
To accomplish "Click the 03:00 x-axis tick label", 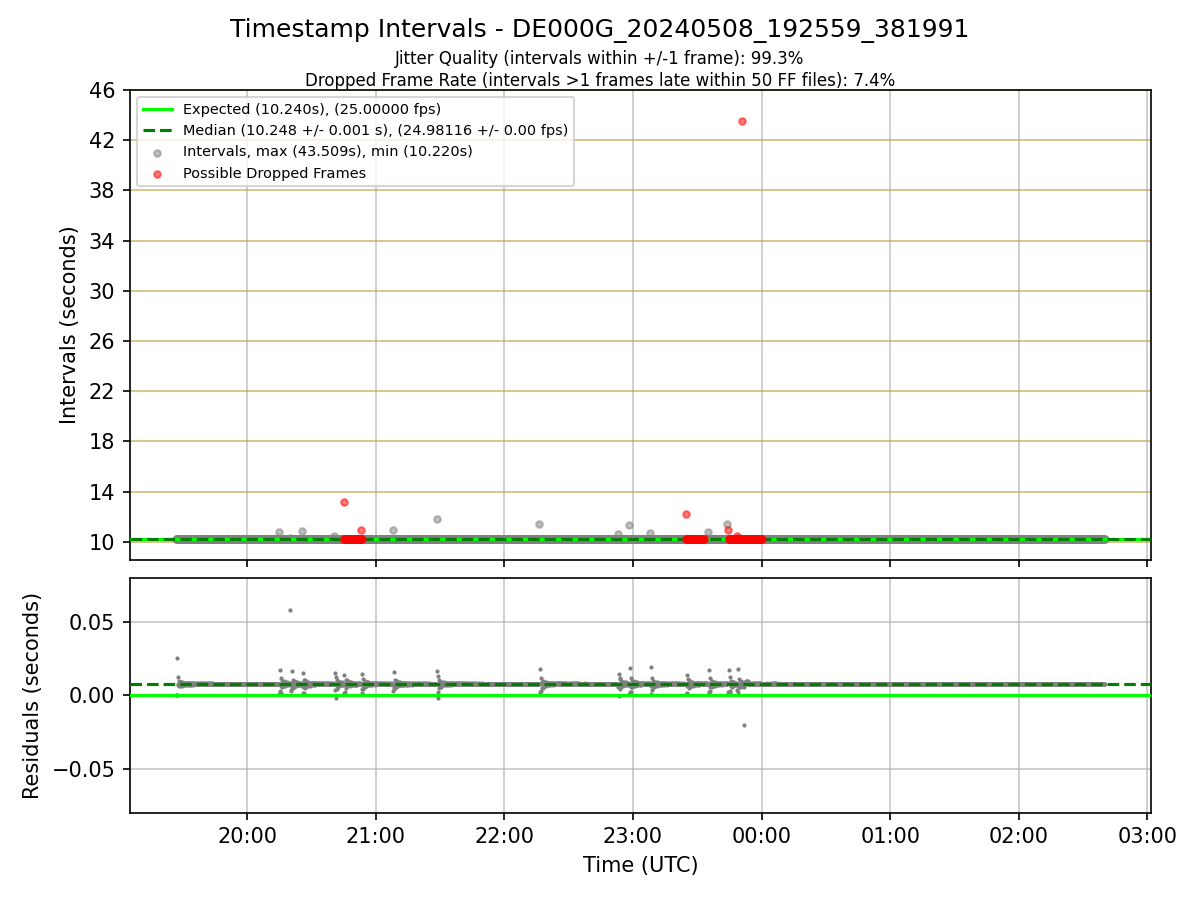I will click(x=1147, y=836).
